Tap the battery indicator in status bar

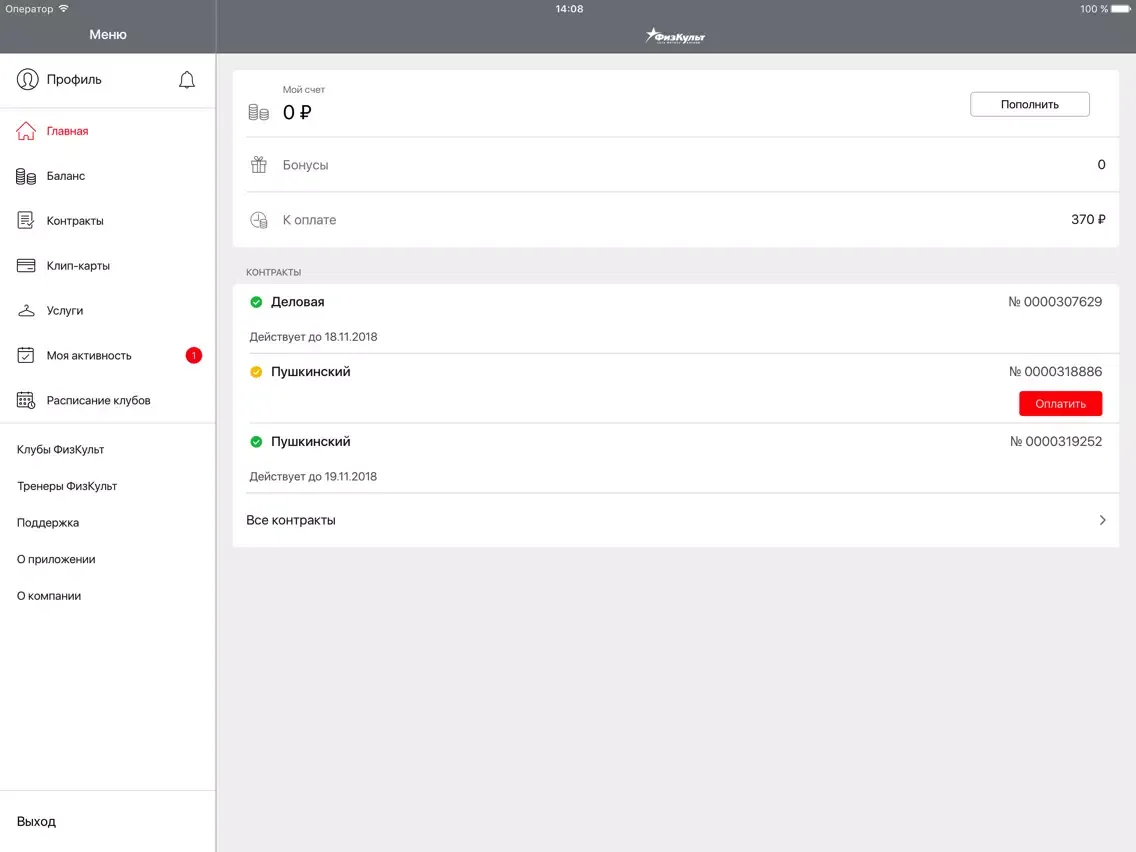pos(1120,9)
